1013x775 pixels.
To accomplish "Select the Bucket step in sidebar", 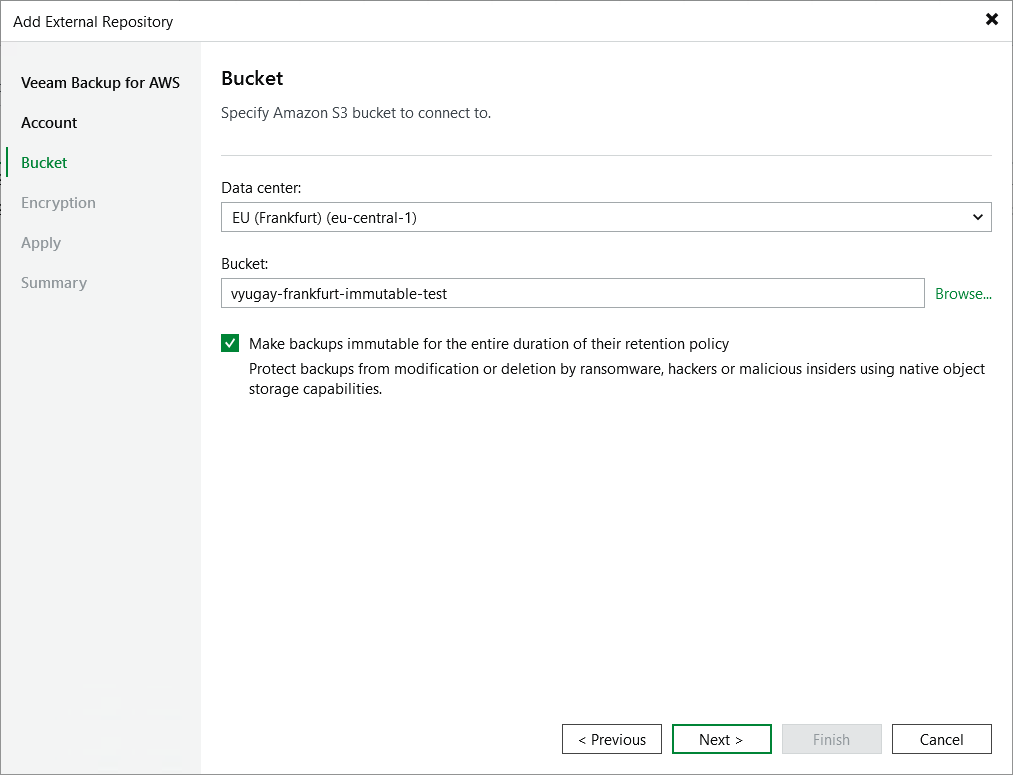I will click(44, 162).
